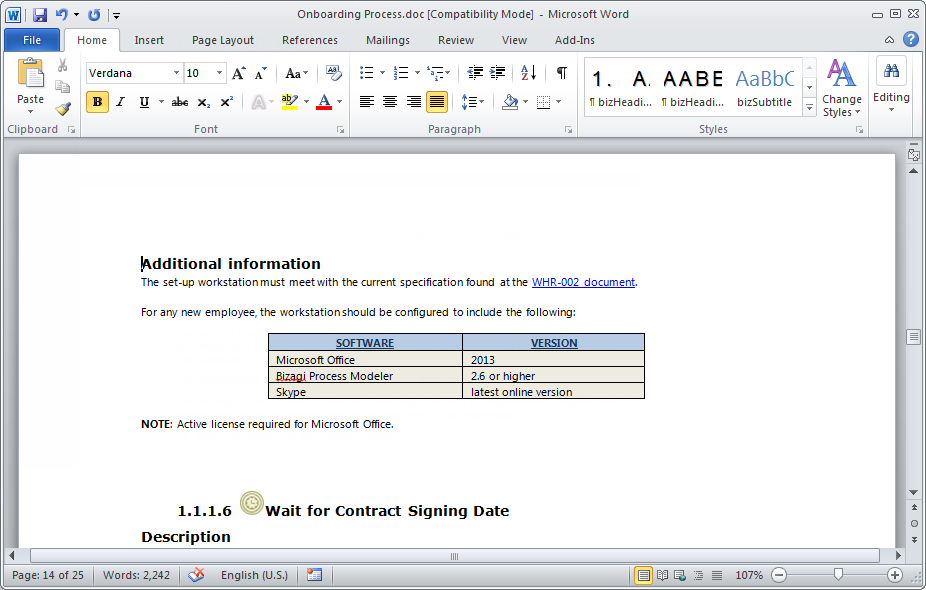Toggle Justify alignment
Screen dimensions: 926x590
click(437, 102)
